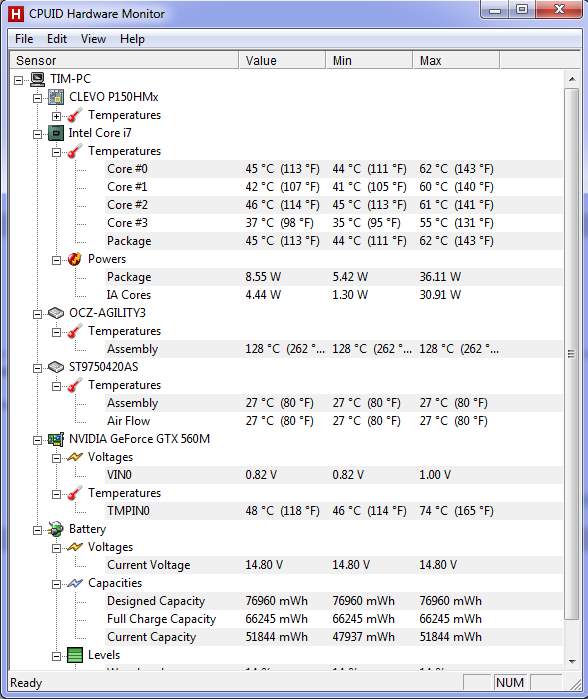Click thermometer icon under NVIDIA GeForce
The image size is (588, 699).
pos(74,493)
